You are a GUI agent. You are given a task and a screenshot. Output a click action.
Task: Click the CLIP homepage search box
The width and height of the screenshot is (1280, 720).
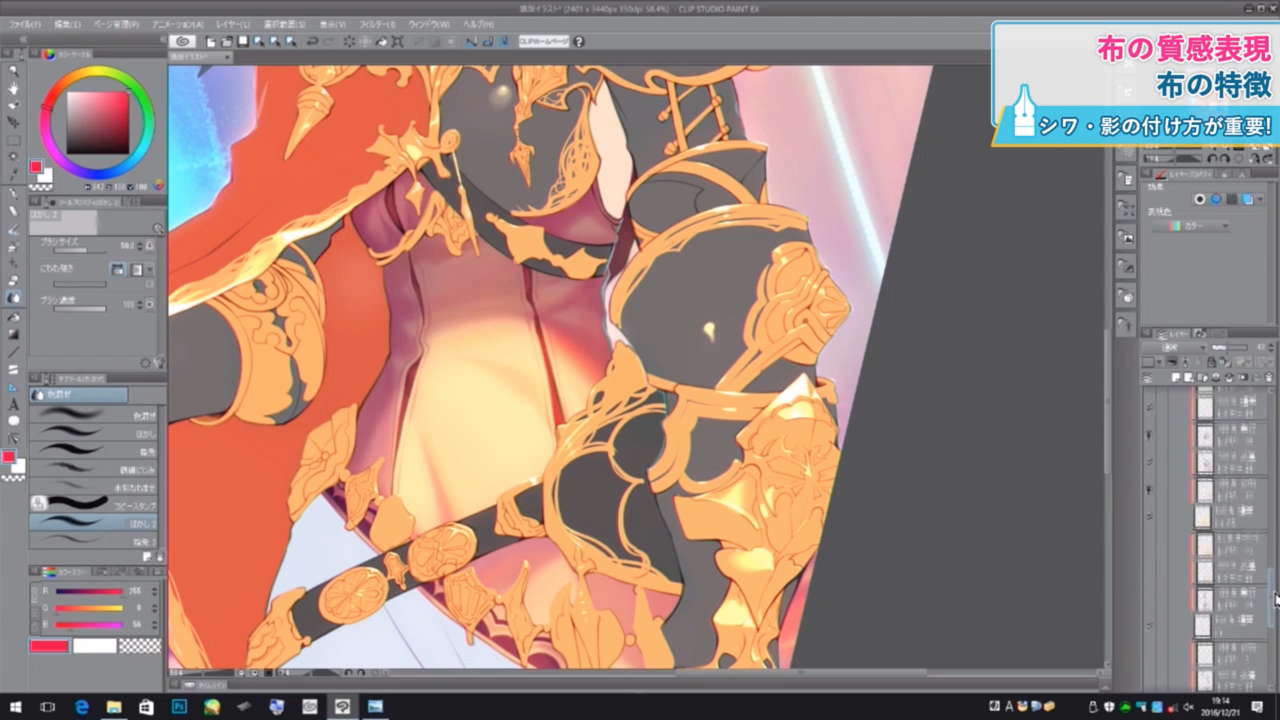click(x=544, y=41)
